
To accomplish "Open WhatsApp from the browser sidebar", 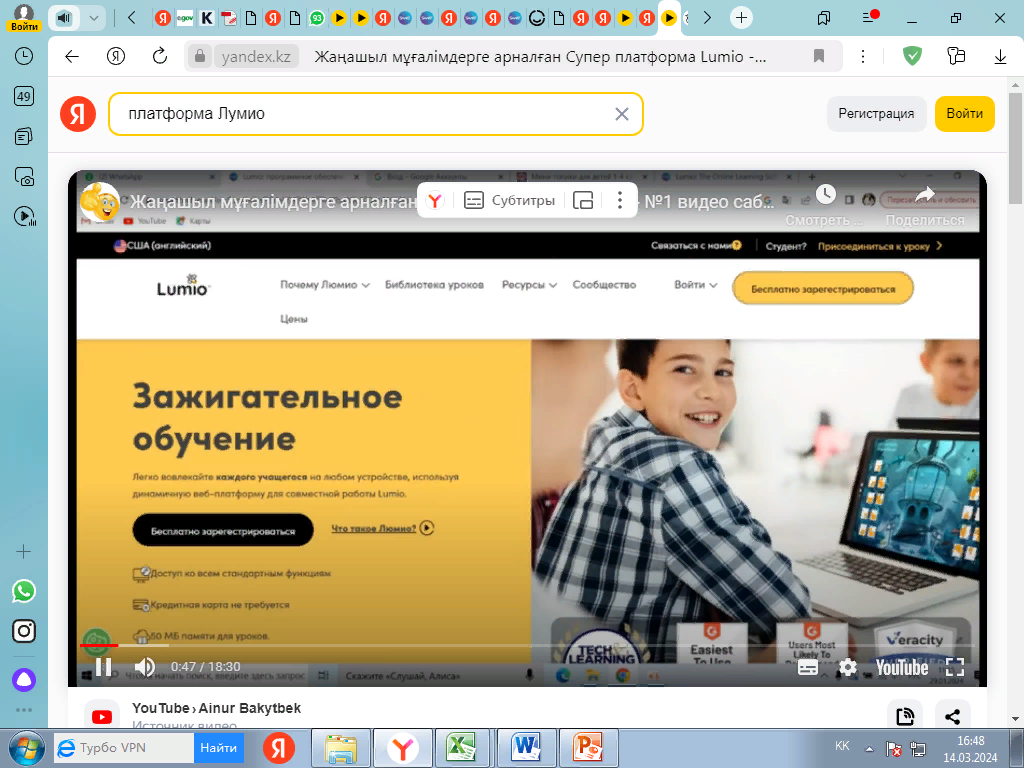I will point(24,591).
